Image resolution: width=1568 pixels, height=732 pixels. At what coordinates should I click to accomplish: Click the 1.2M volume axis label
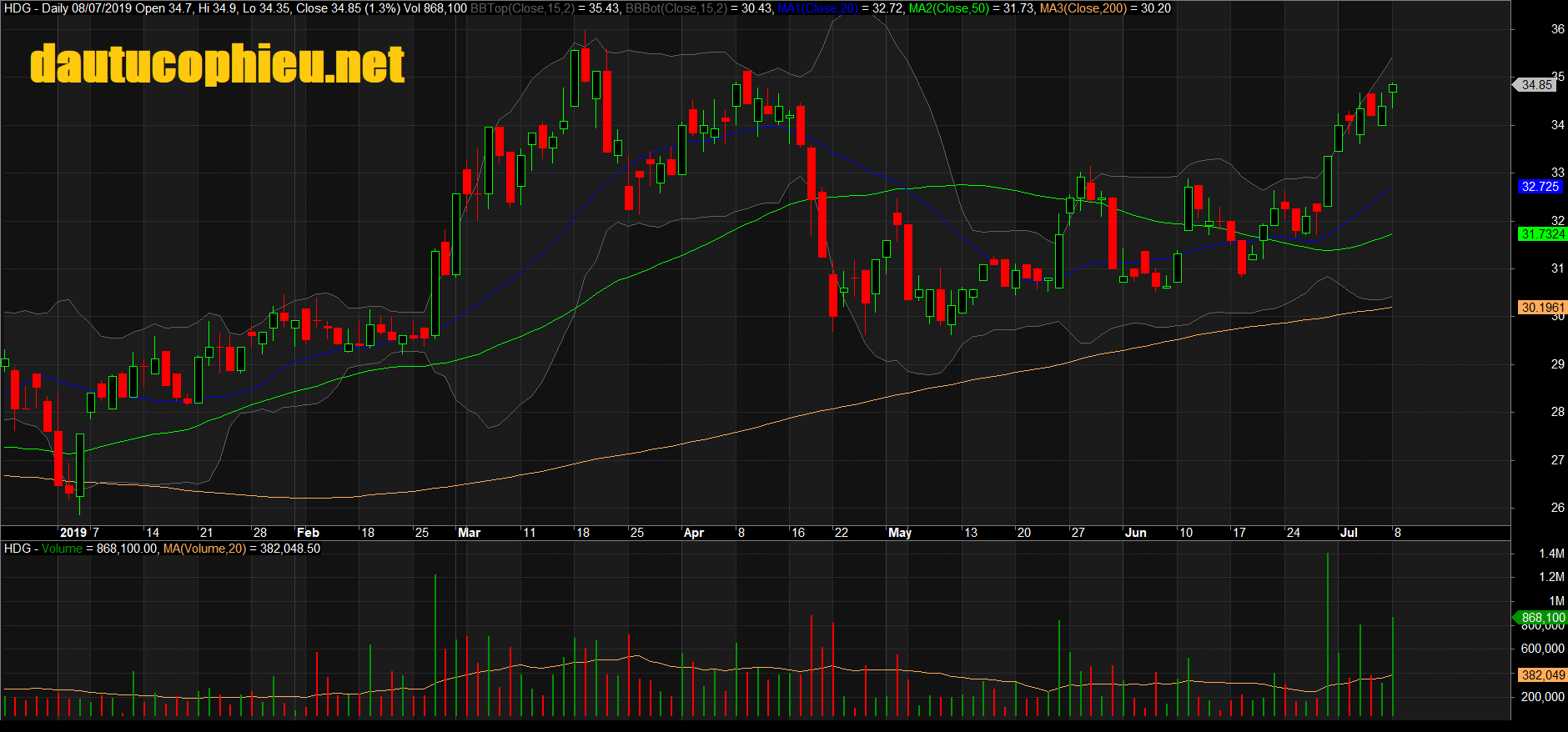click(1552, 577)
